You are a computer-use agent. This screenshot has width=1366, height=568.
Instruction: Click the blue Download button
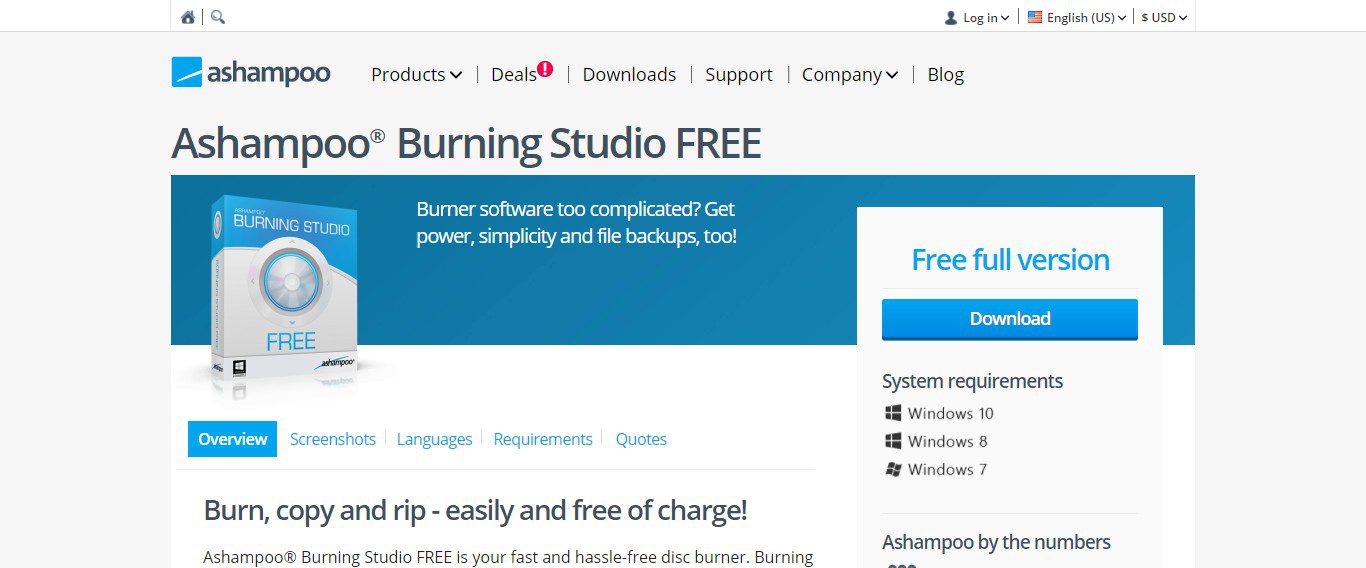click(x=1010, y=319)
